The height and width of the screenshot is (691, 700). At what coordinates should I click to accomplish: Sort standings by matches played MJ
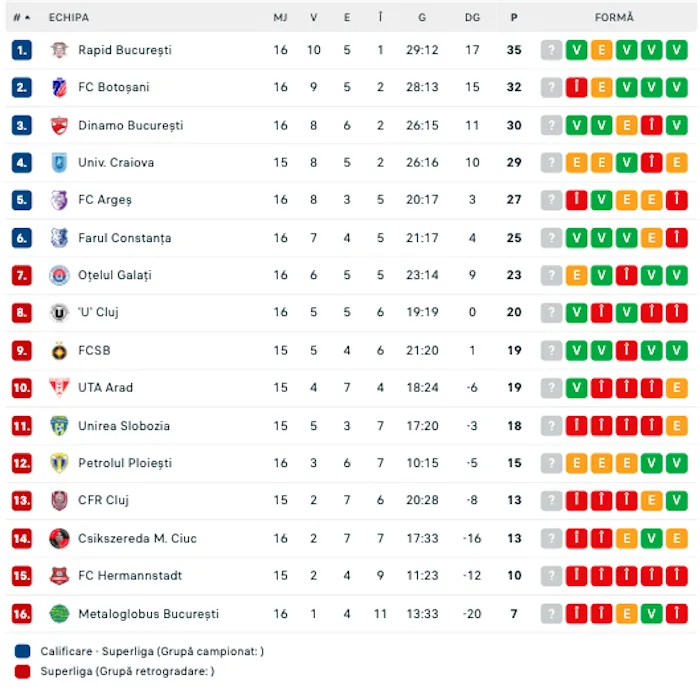280,17
